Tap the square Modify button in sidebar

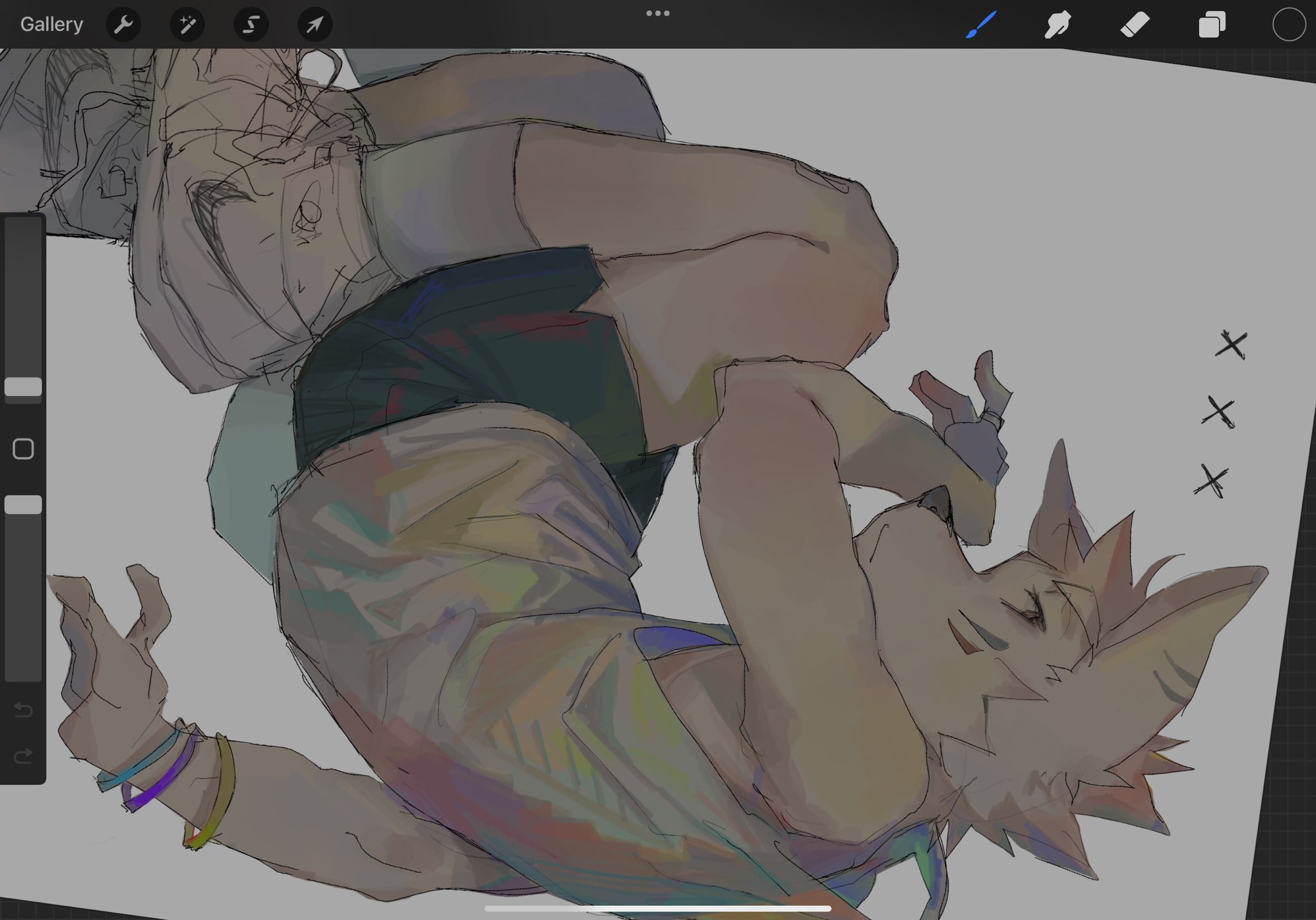tap(23, 449)
